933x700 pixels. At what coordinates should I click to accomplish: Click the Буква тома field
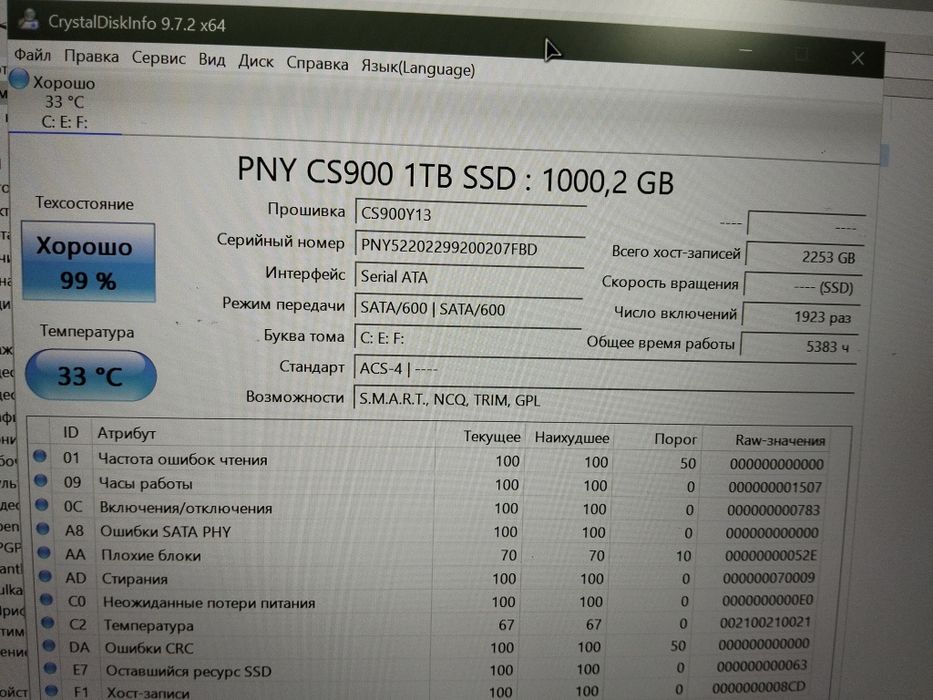click(467, 339)
